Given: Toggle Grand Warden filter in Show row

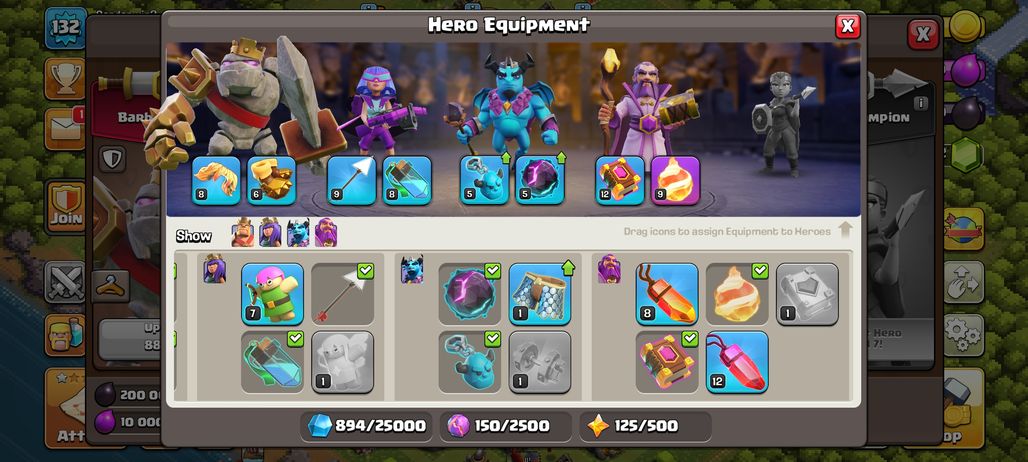Looking at the screenshot, I should point(326,233).
